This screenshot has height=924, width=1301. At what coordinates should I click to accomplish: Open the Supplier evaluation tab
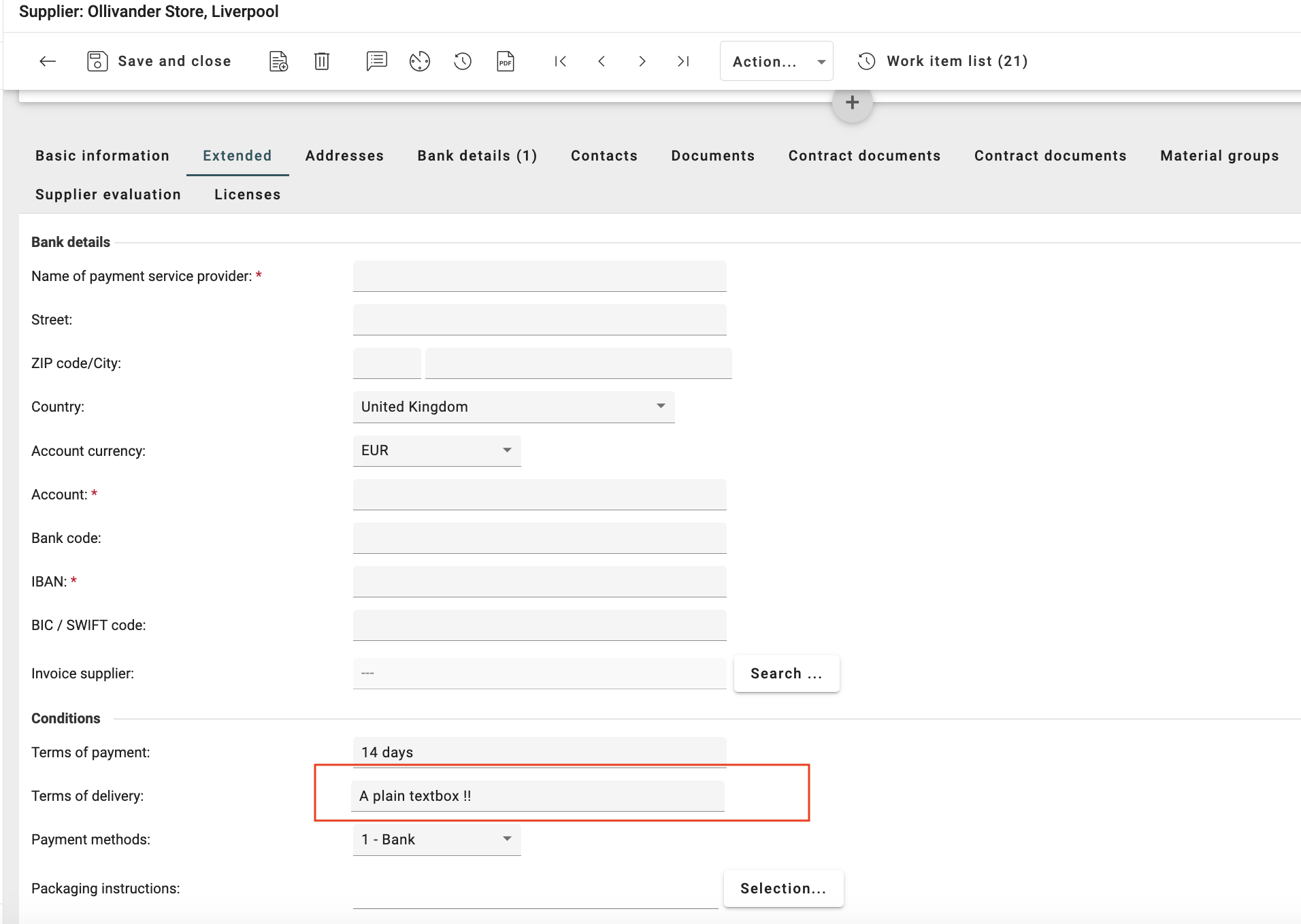click(x=108, y=195)
